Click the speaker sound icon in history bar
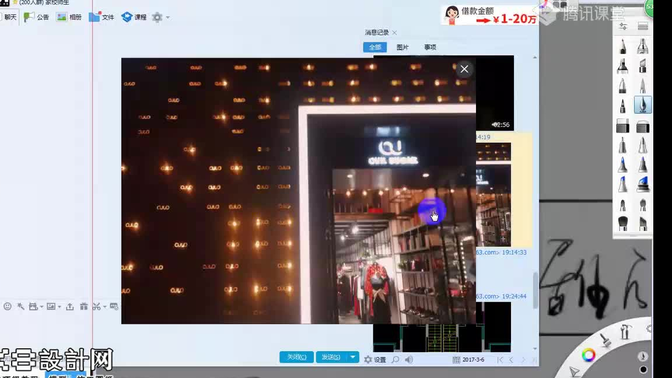Image resolution: width=672 pixels, height=378 pixels. click(409, 360)
